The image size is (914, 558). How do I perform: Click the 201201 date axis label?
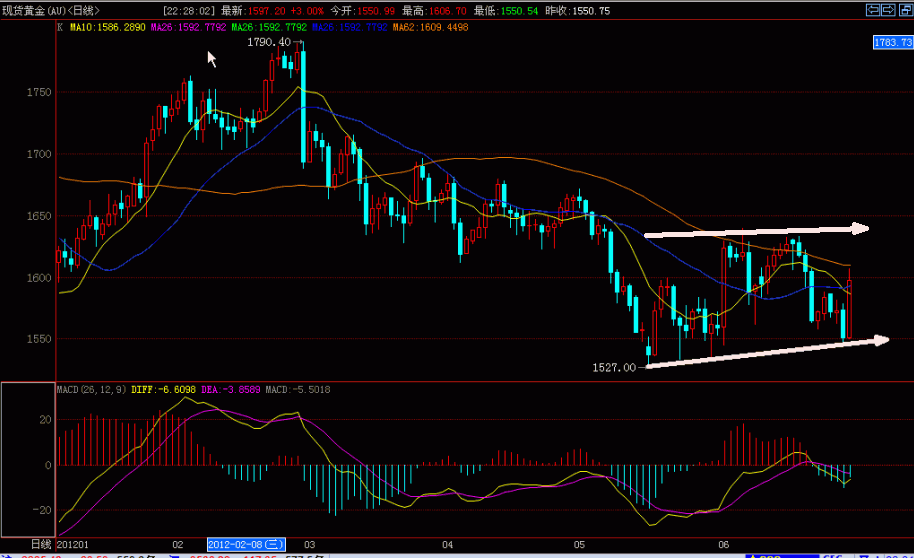(x=72, y=545)
